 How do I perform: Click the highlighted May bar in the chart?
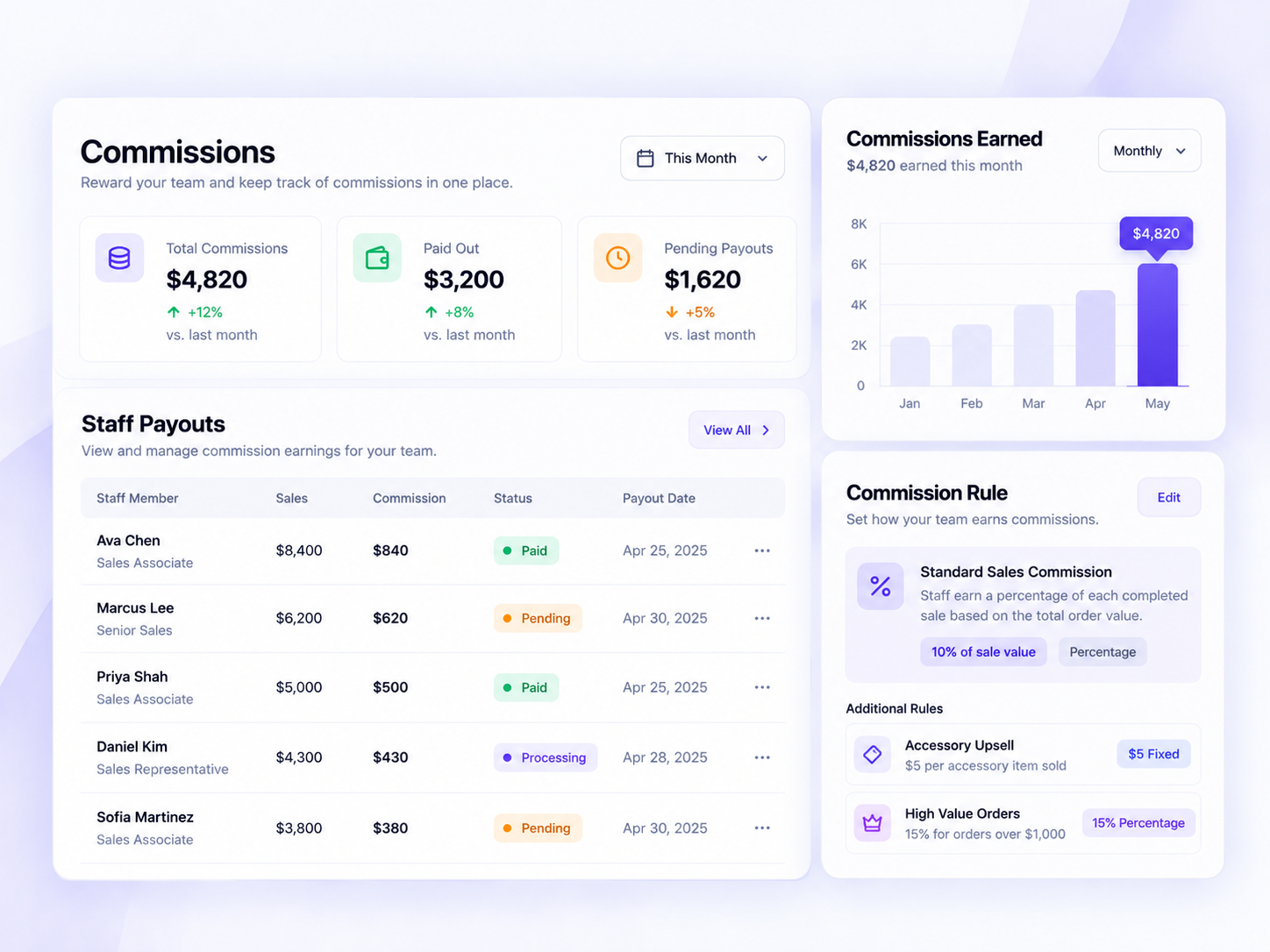pyautogui.click(x=1158, y=325)
